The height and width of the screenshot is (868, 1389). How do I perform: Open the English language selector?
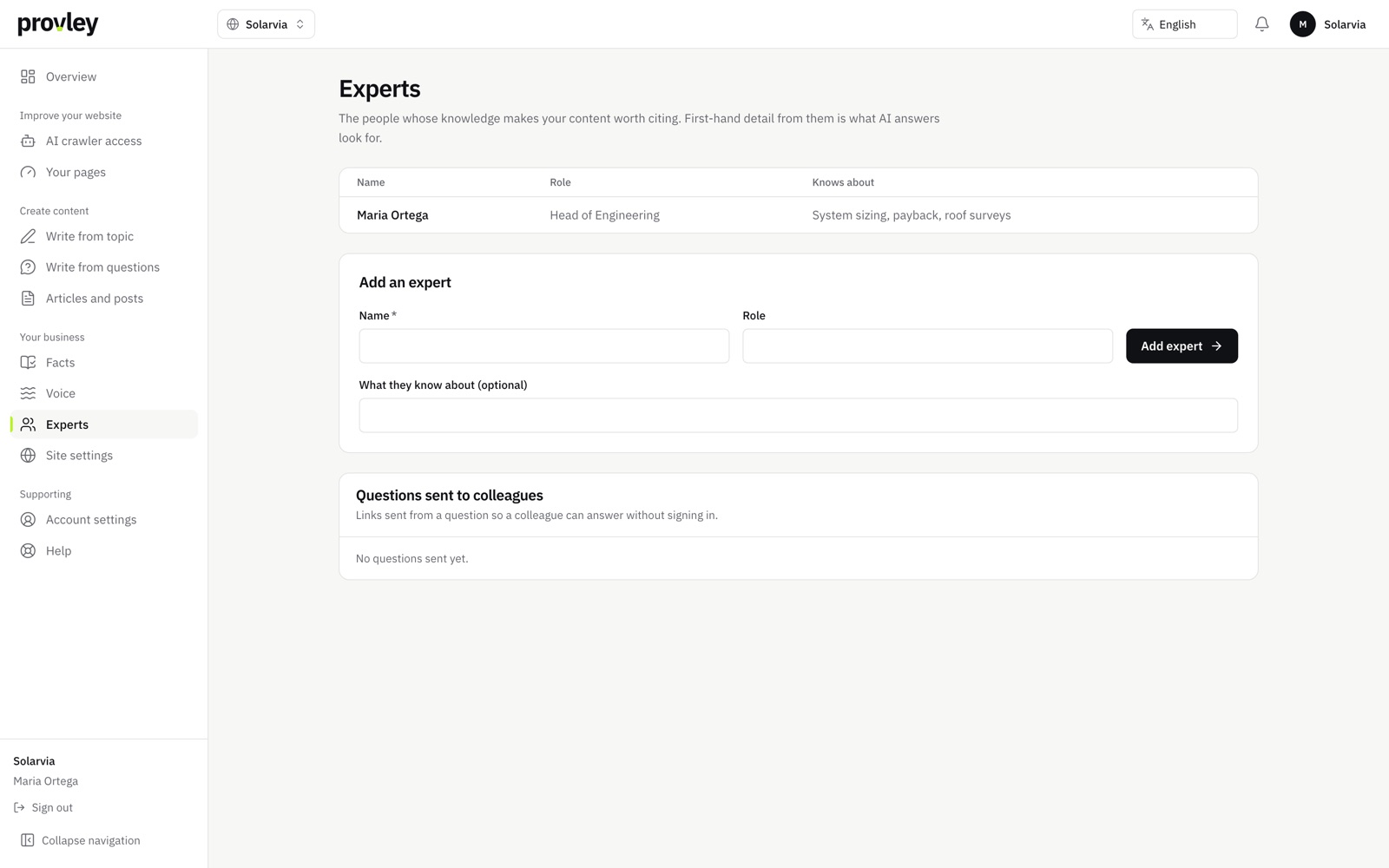click(x=1184, y=24)
